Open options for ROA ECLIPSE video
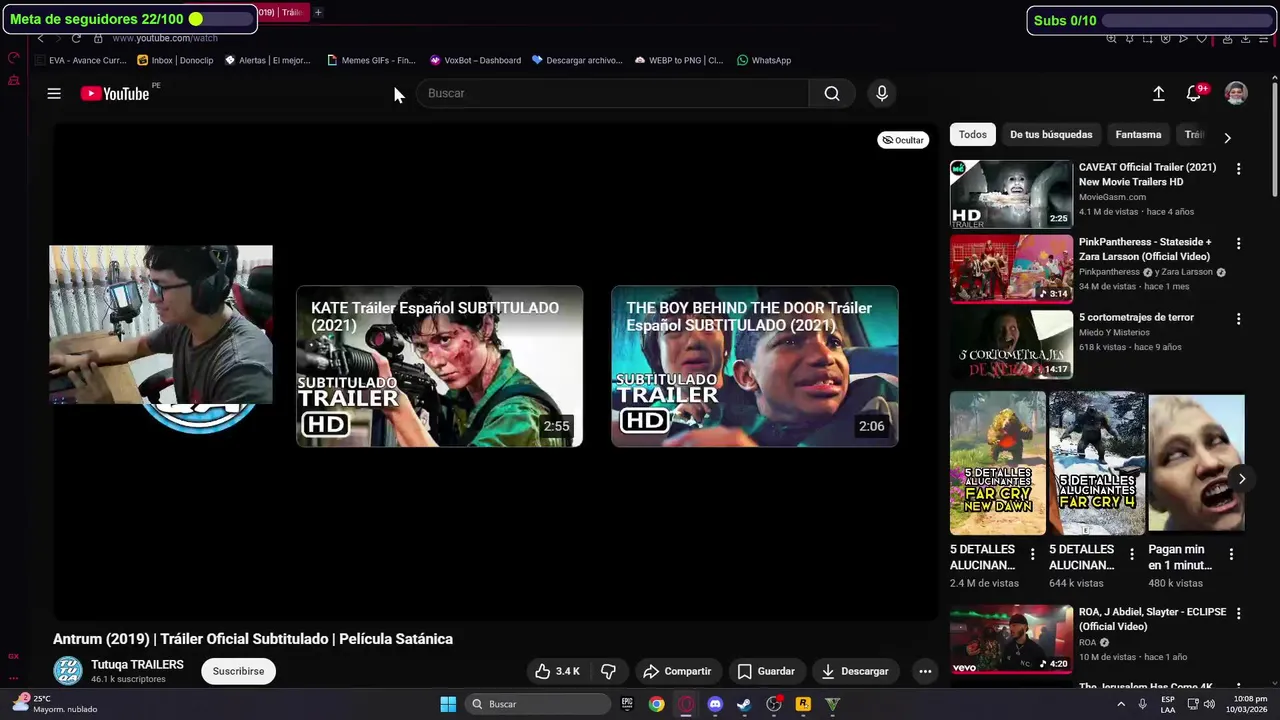 pyautogui.click(x=1238, y=614)
